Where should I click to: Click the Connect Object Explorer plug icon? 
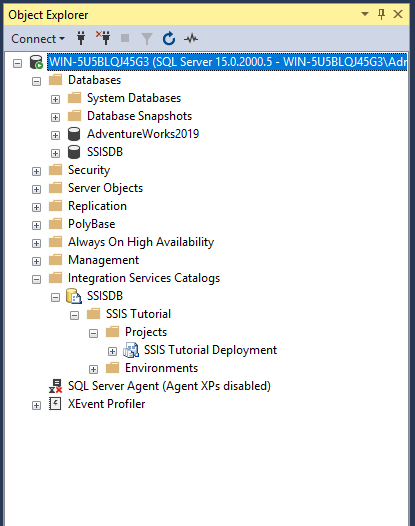(81, 38)
